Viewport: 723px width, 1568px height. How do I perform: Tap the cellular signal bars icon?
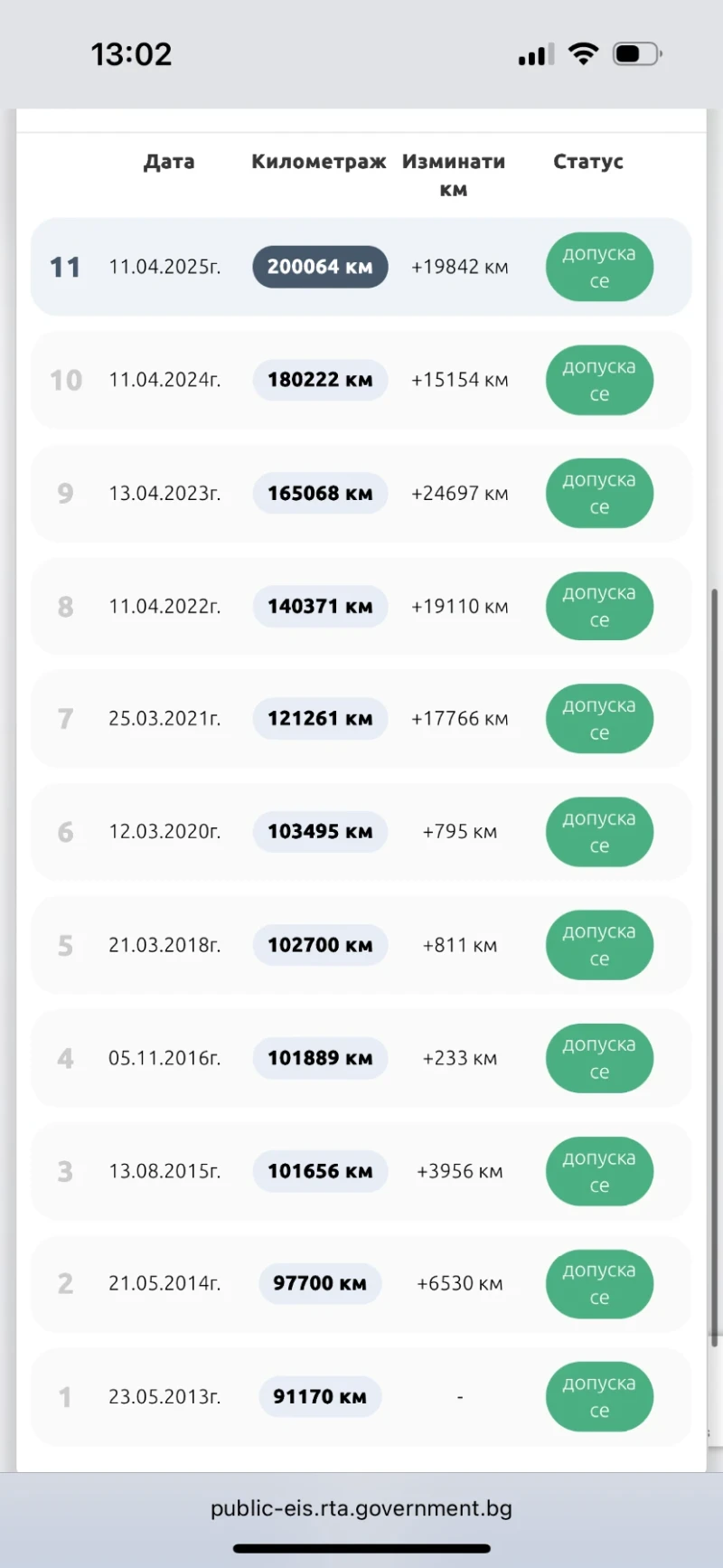536,56
